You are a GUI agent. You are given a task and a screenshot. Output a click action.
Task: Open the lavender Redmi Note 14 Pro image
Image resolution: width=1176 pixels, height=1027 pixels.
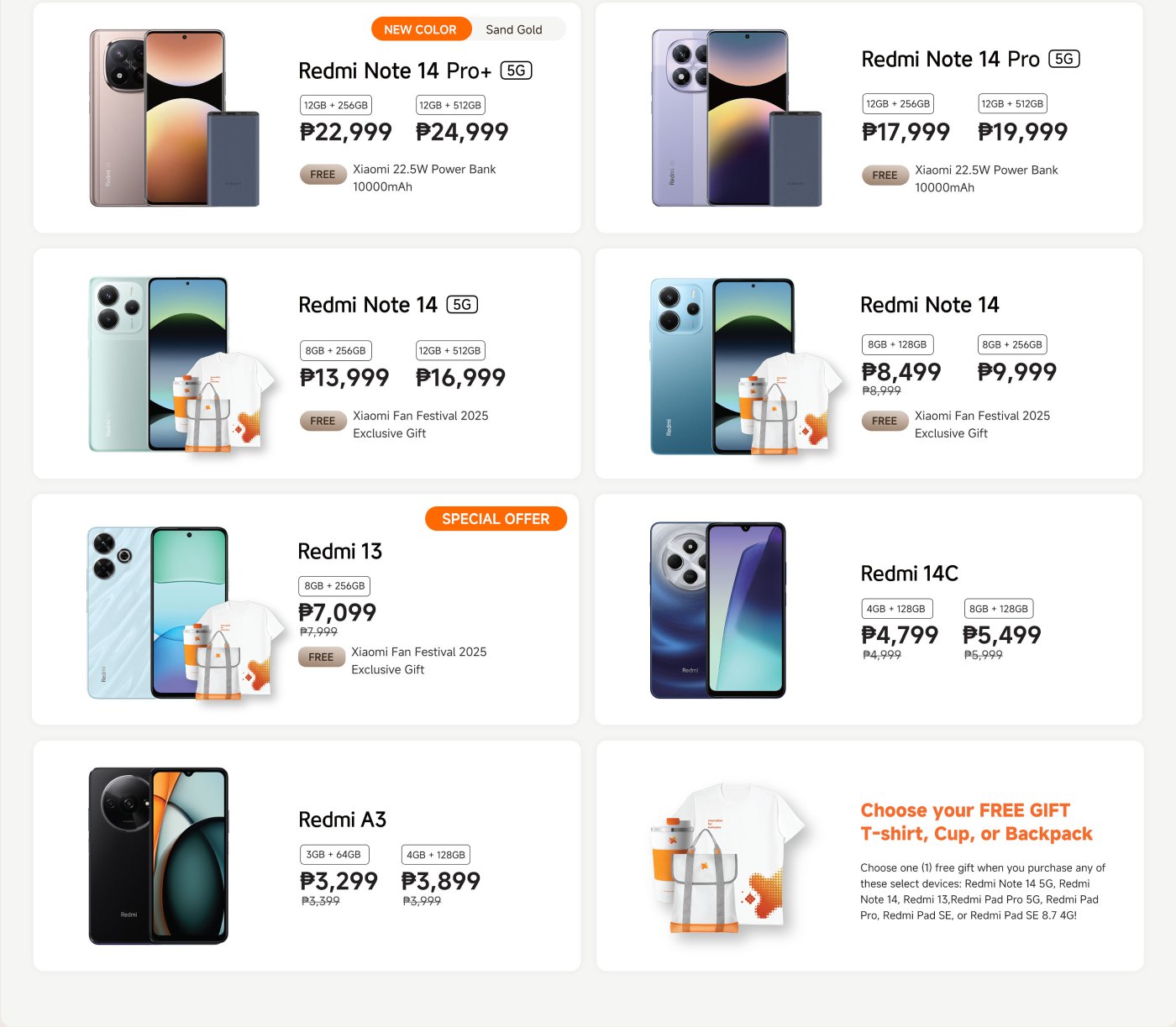click(x=737, y=118)
